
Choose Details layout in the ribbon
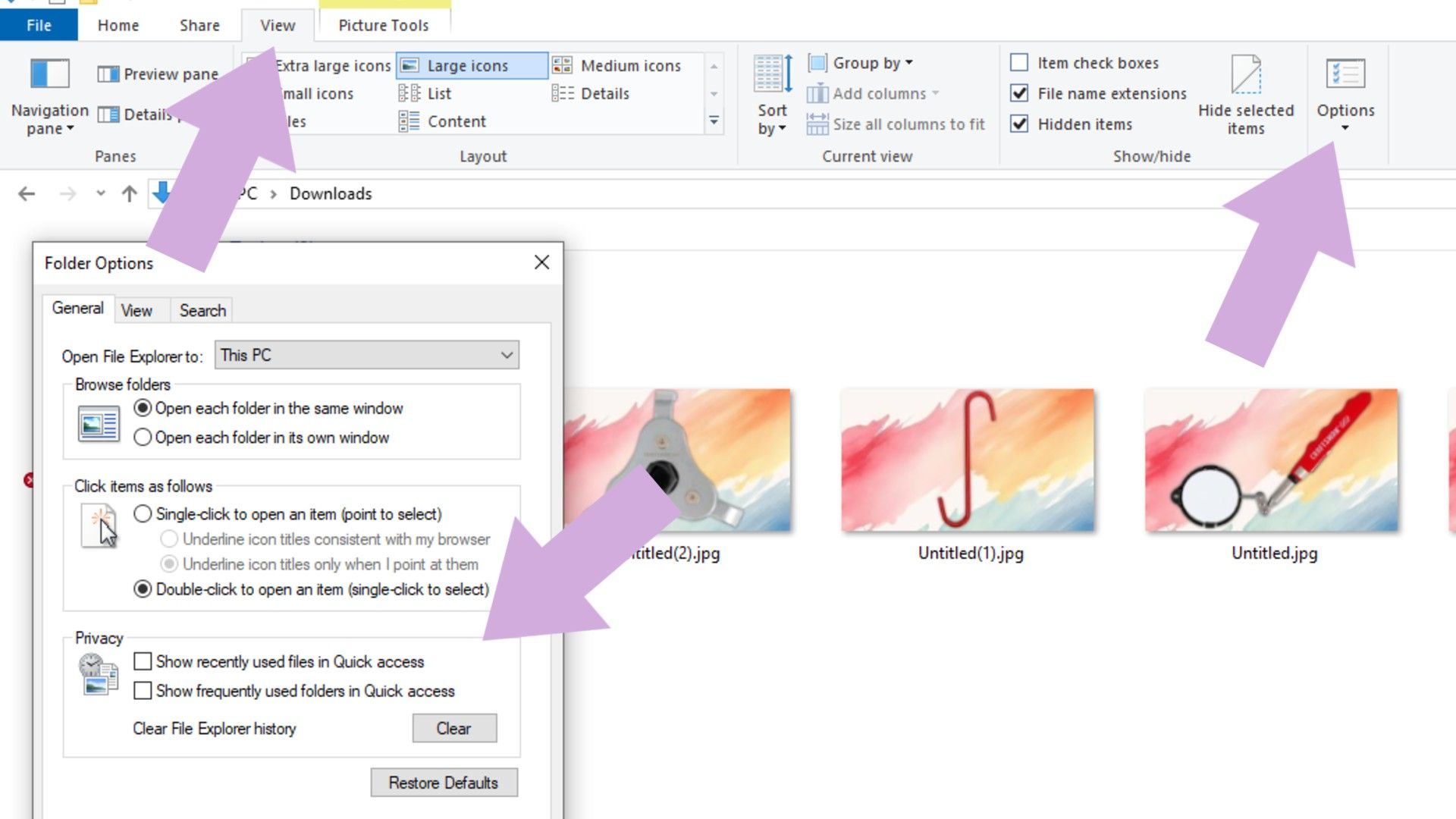(591, 94)
